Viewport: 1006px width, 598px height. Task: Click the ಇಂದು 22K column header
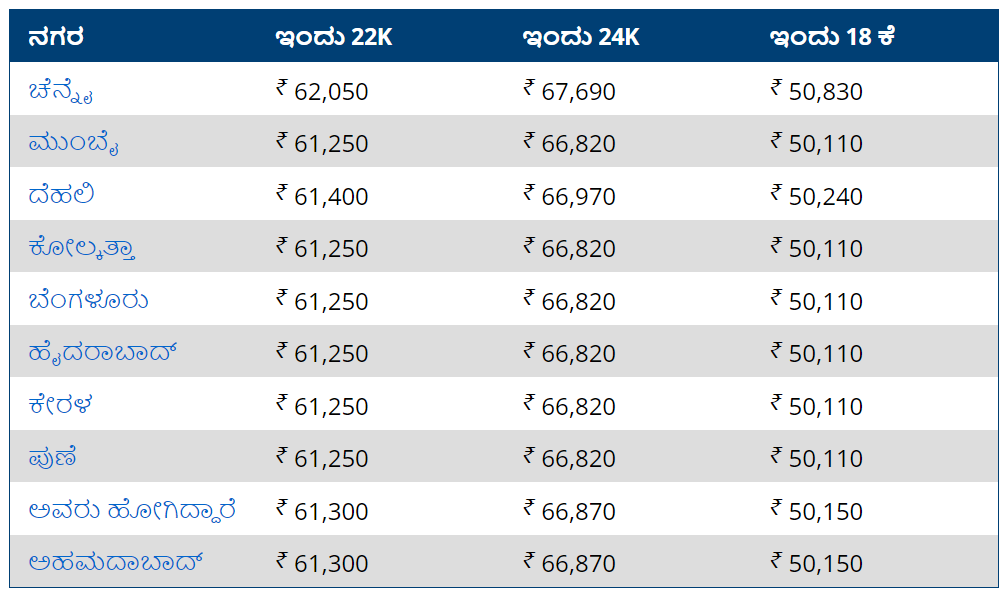[x=334, y=37]
